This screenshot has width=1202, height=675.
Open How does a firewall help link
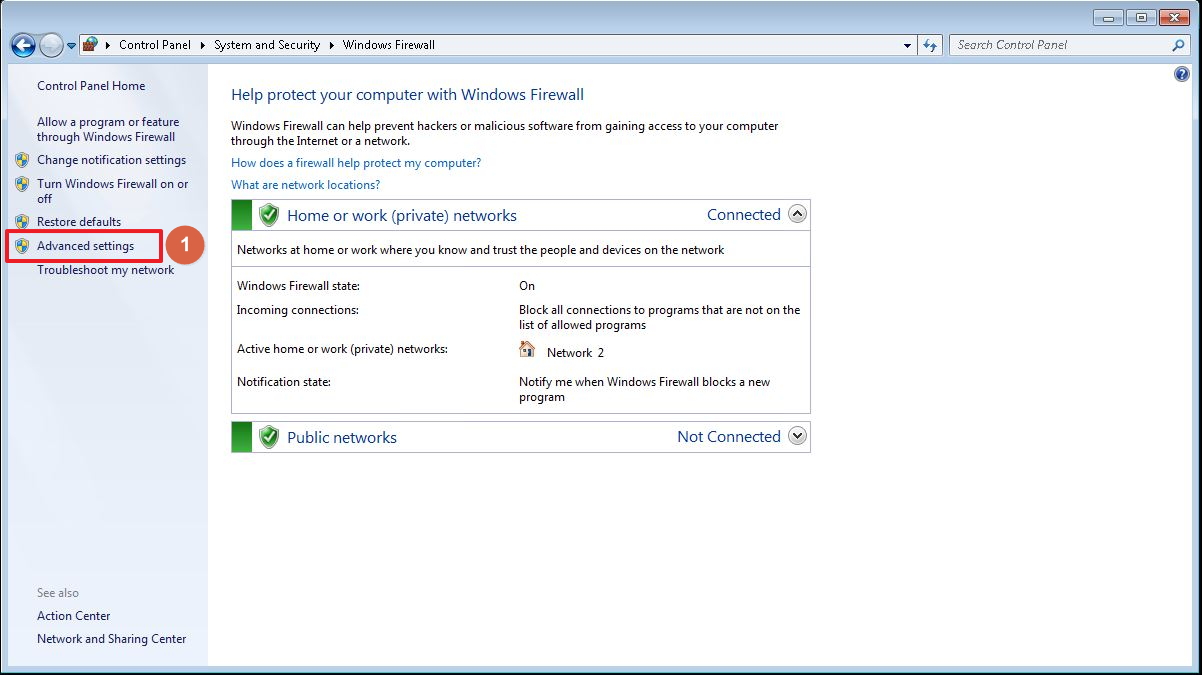coord(356,163)
